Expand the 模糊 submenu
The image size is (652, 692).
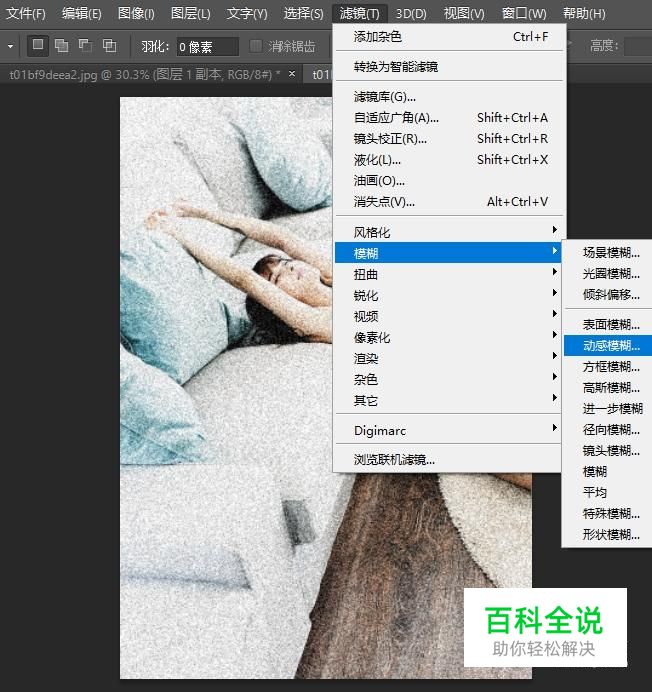point(448,253)
